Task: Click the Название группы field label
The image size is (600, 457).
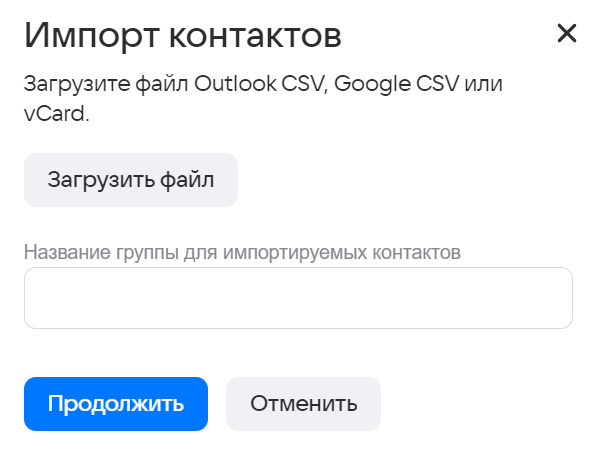Action: click(x=242, y=252)
